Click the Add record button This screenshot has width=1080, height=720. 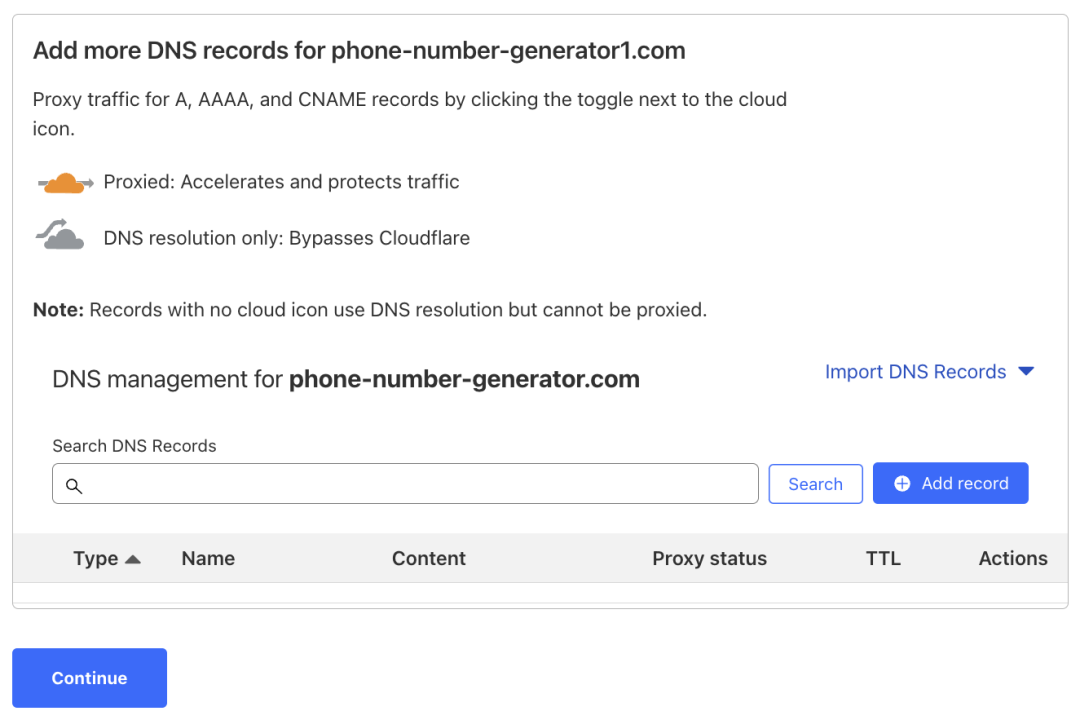950,484
